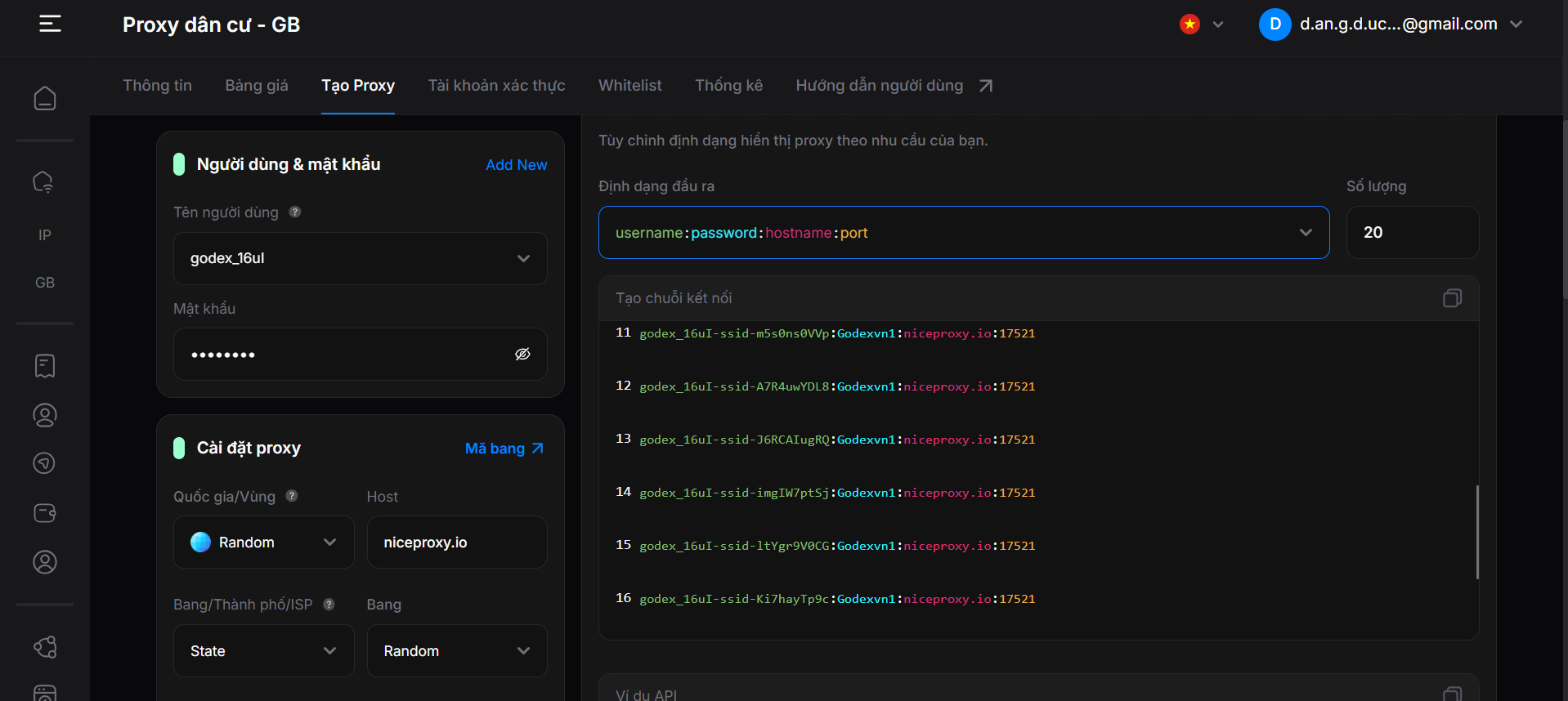Click the receipt icon in sidebar
The image size is (1568, 701).
click(45, 366)
